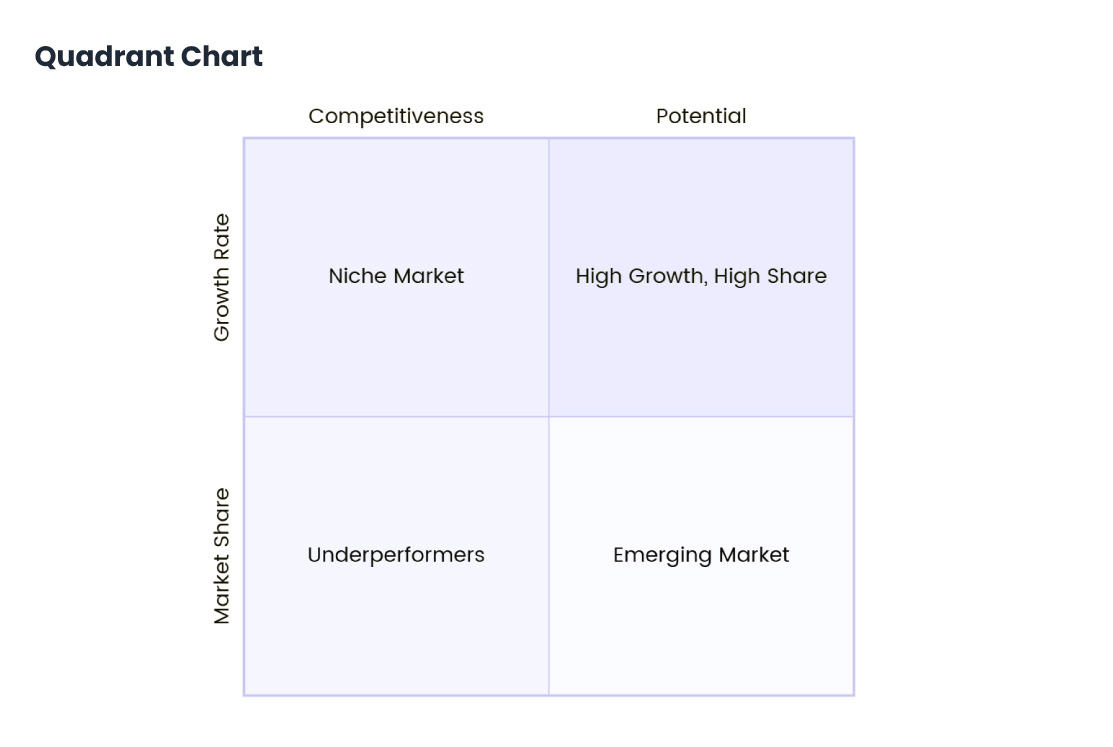Click the top-right corner of the chart border
Image resolution: width=1113 pixels, height=747 pixels.
854,138
